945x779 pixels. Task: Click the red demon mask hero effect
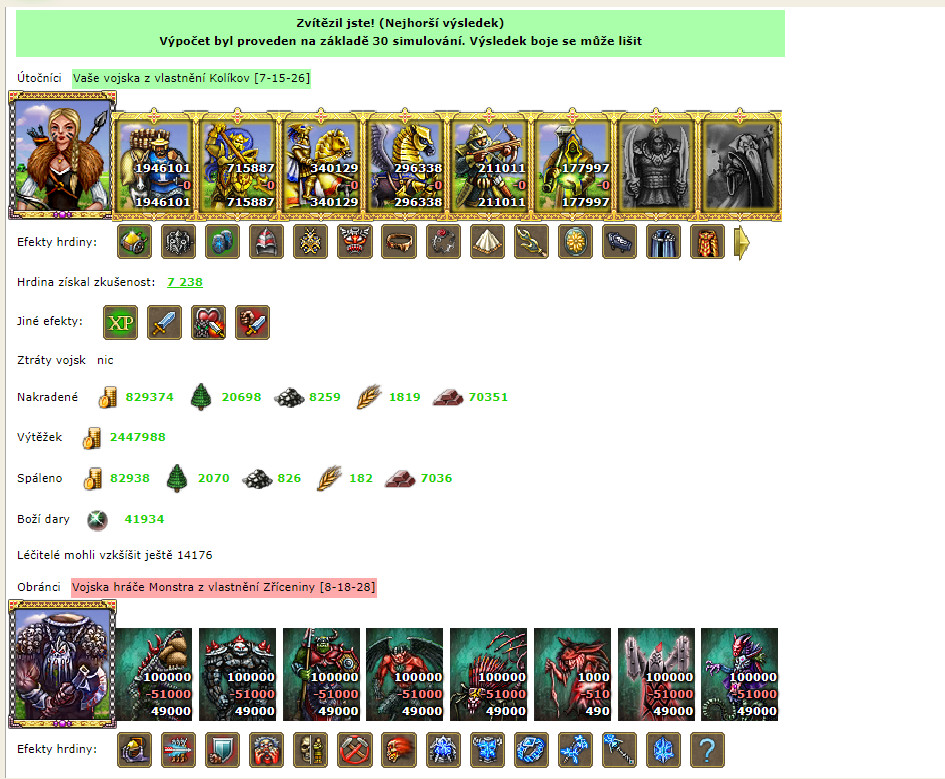[x=355, y=242]
